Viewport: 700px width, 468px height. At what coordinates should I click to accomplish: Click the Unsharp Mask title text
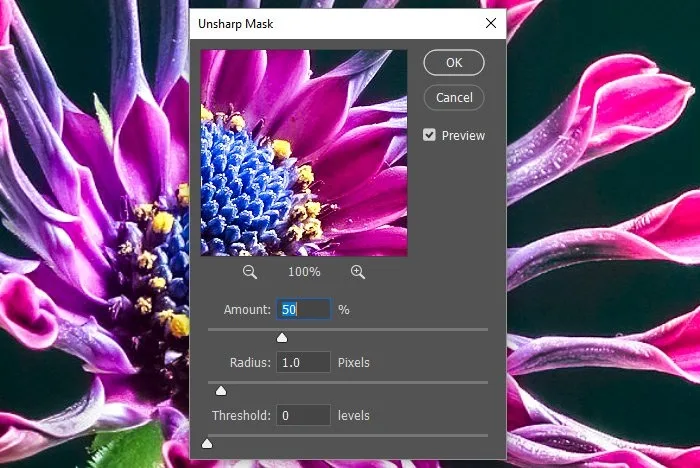tap(235, 24)
